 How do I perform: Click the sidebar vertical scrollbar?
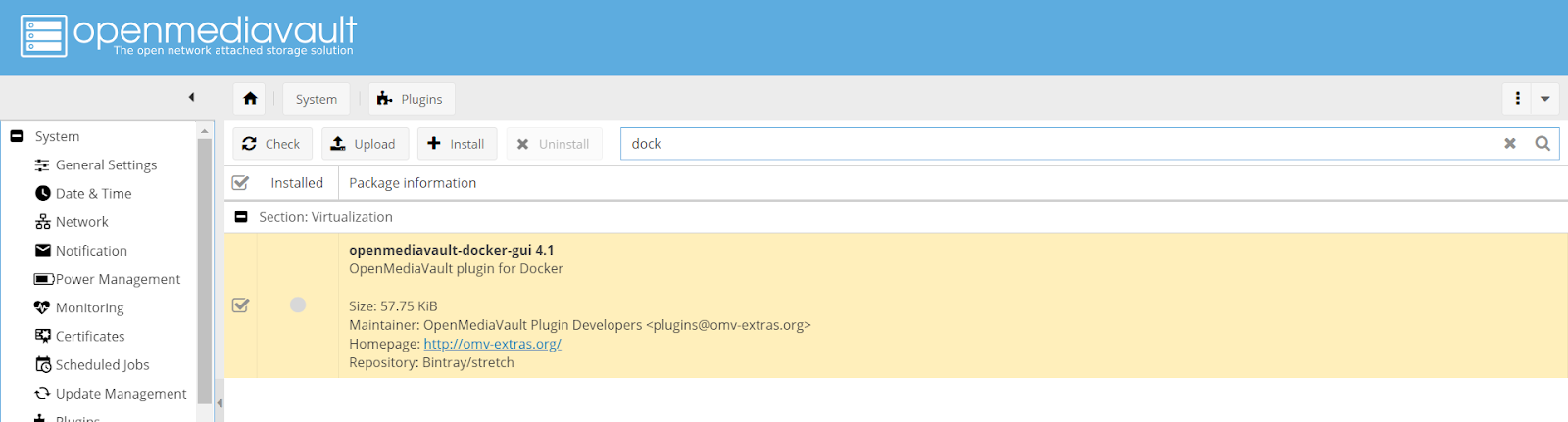(x=205, y=271)
